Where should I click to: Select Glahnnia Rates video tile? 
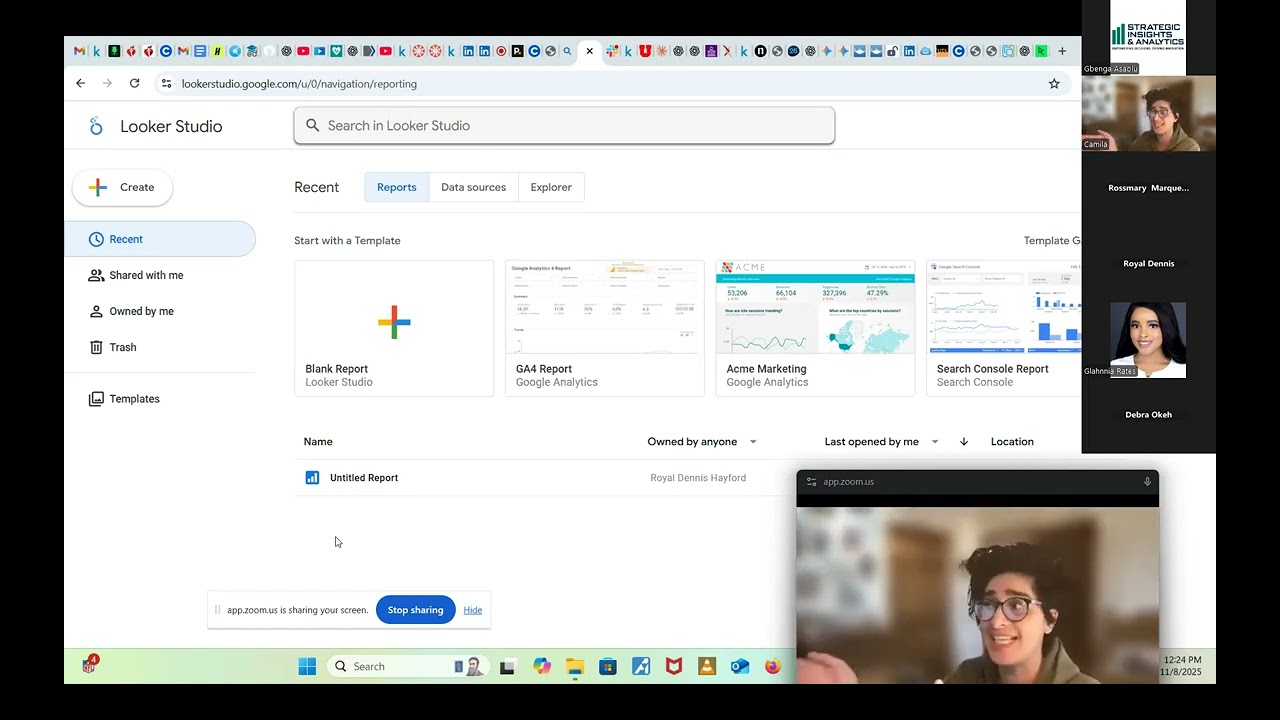(x=1148, y=340)
